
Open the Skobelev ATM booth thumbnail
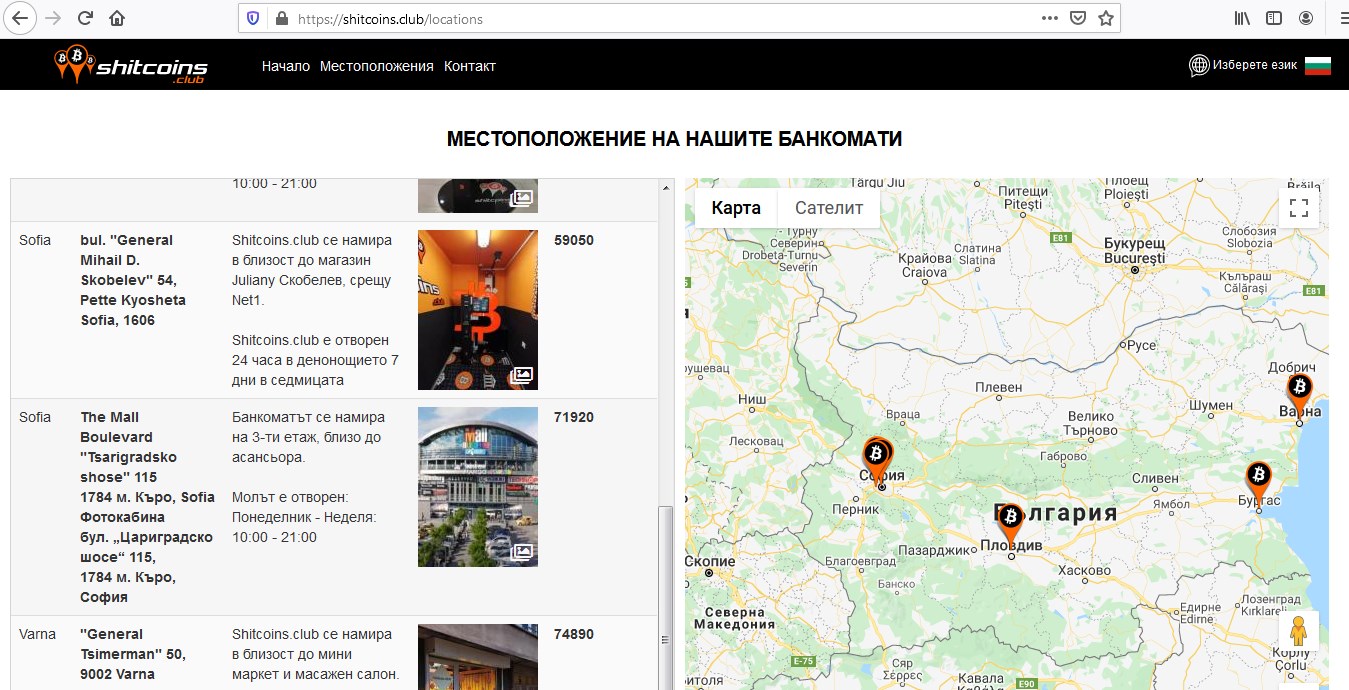(x=478, y=309)
